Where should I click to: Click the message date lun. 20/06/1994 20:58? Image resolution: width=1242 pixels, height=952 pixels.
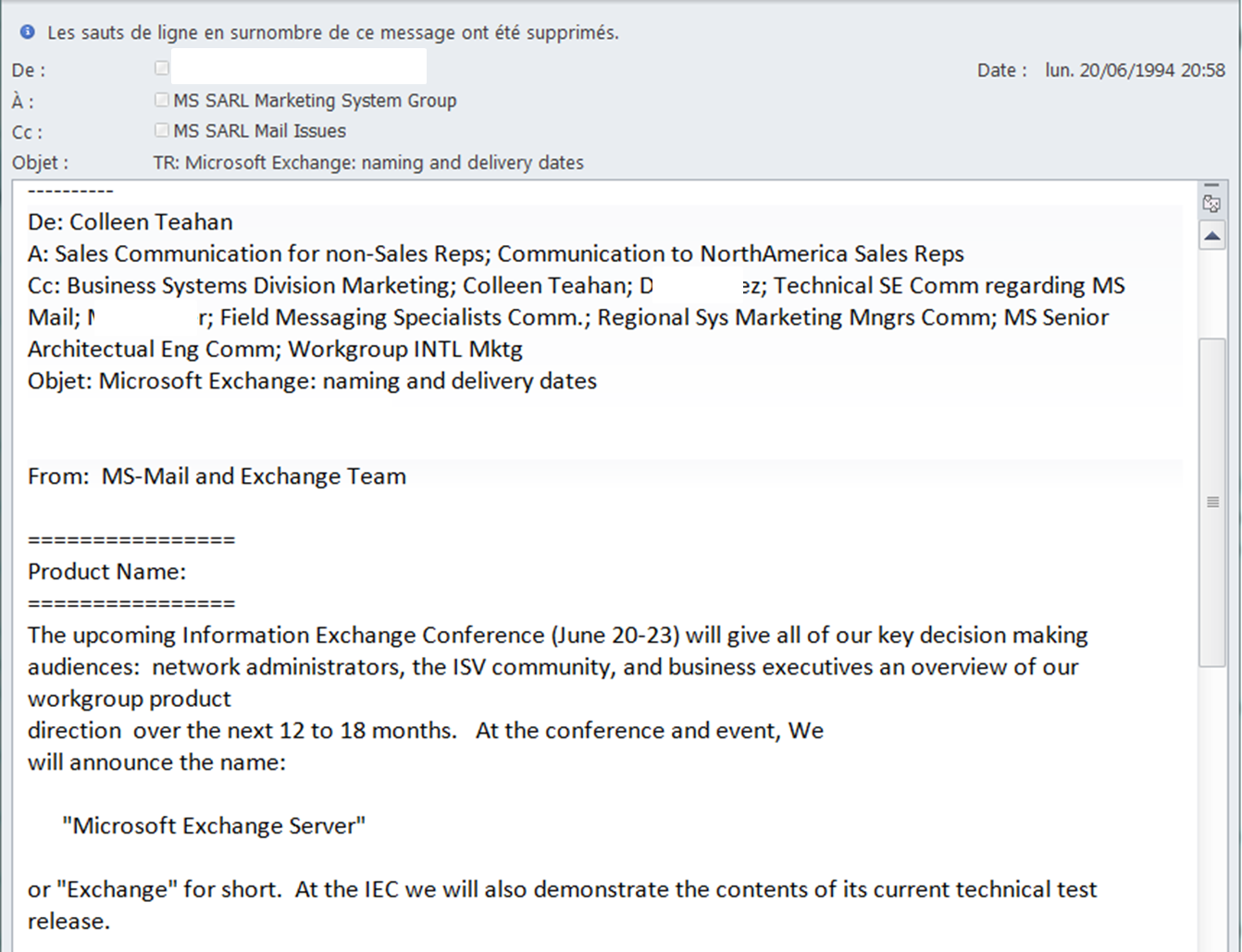pos(1135,70)
